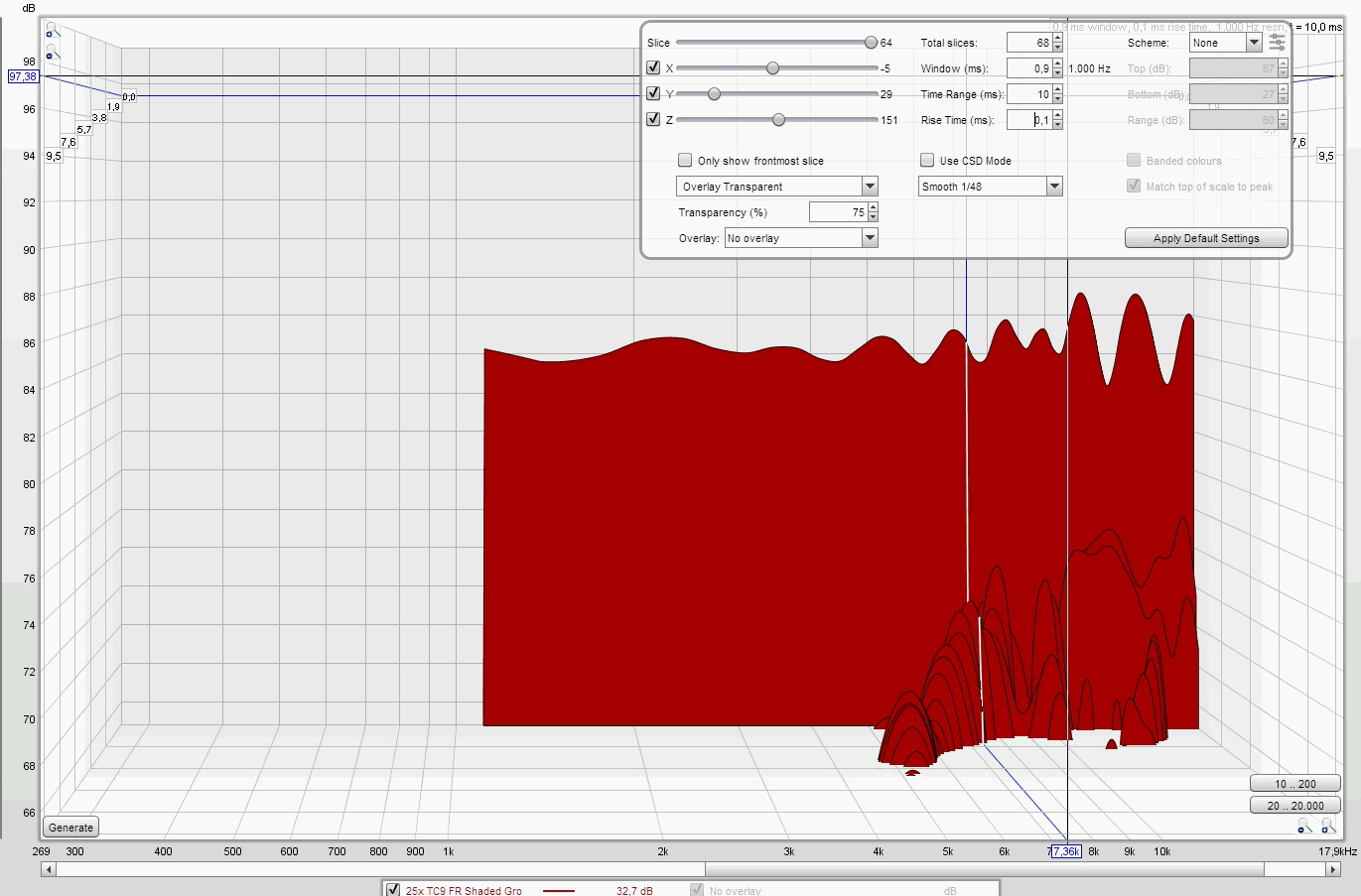The height and width of the screenshot is (896, 1361).
Task: Click the Transparency (%) input field
Action: 838,212
